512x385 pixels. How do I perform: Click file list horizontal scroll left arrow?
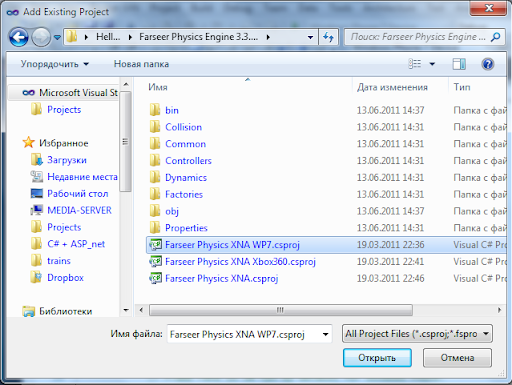point(141,310)
